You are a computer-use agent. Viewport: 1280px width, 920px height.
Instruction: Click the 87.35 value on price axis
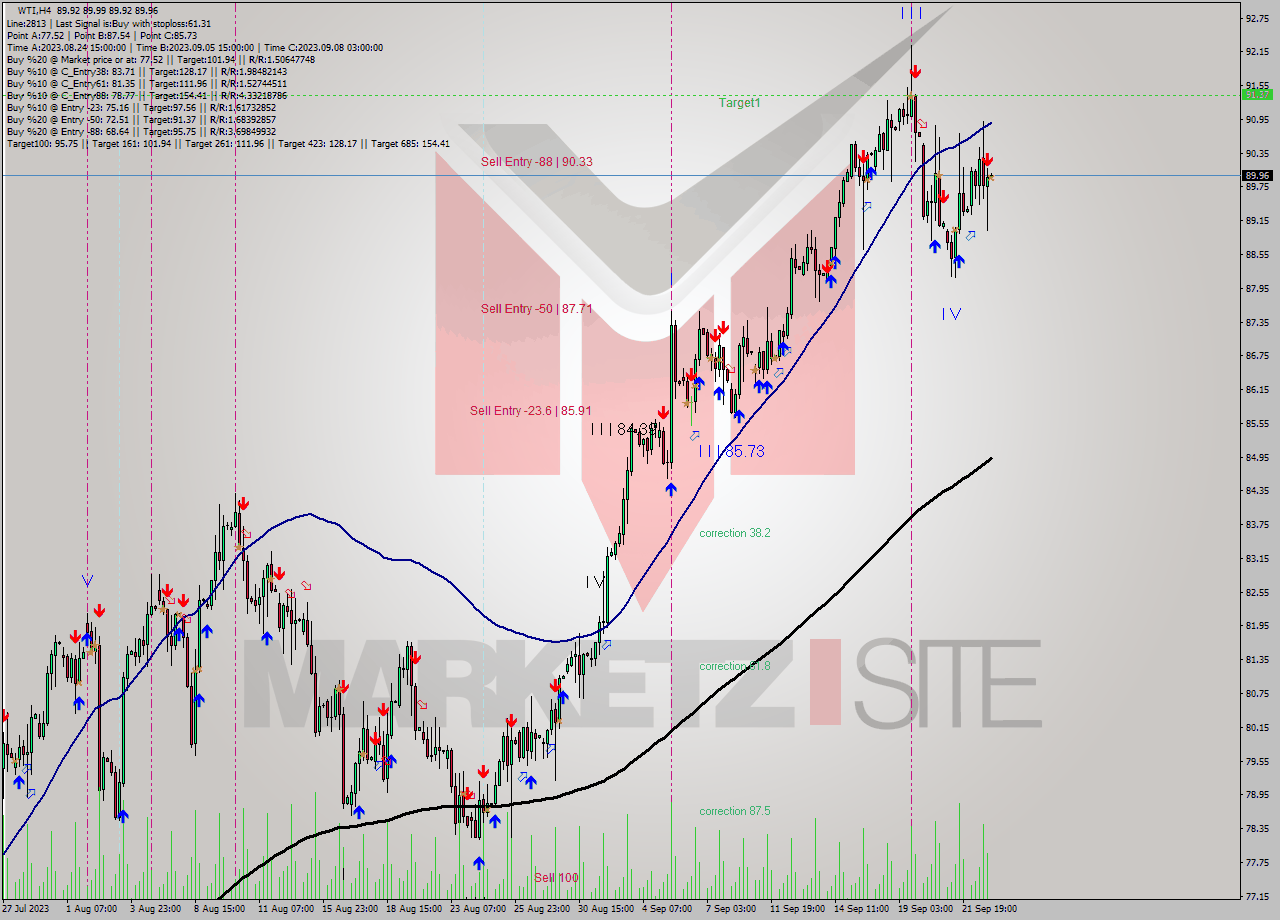pos(1256,323)
